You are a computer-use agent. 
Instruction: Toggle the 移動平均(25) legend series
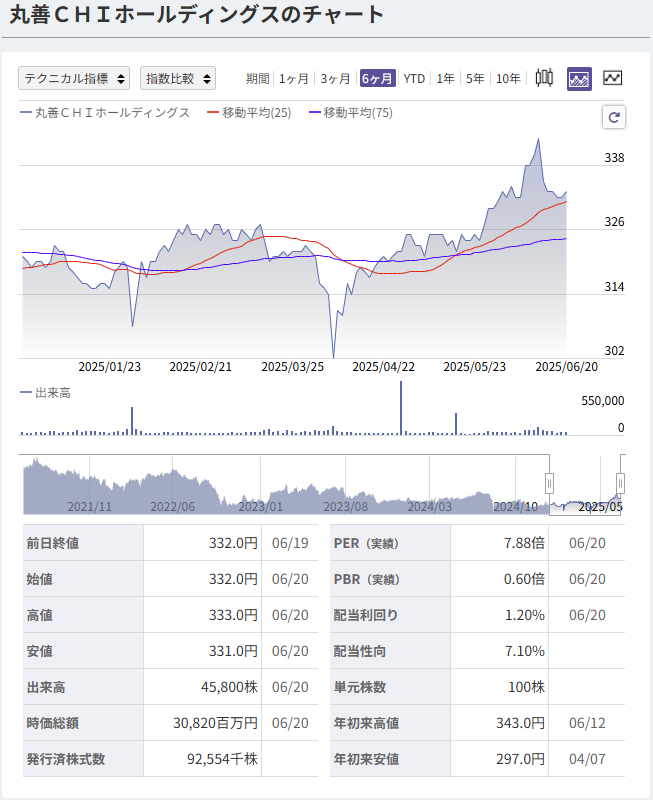pos(249,113)
